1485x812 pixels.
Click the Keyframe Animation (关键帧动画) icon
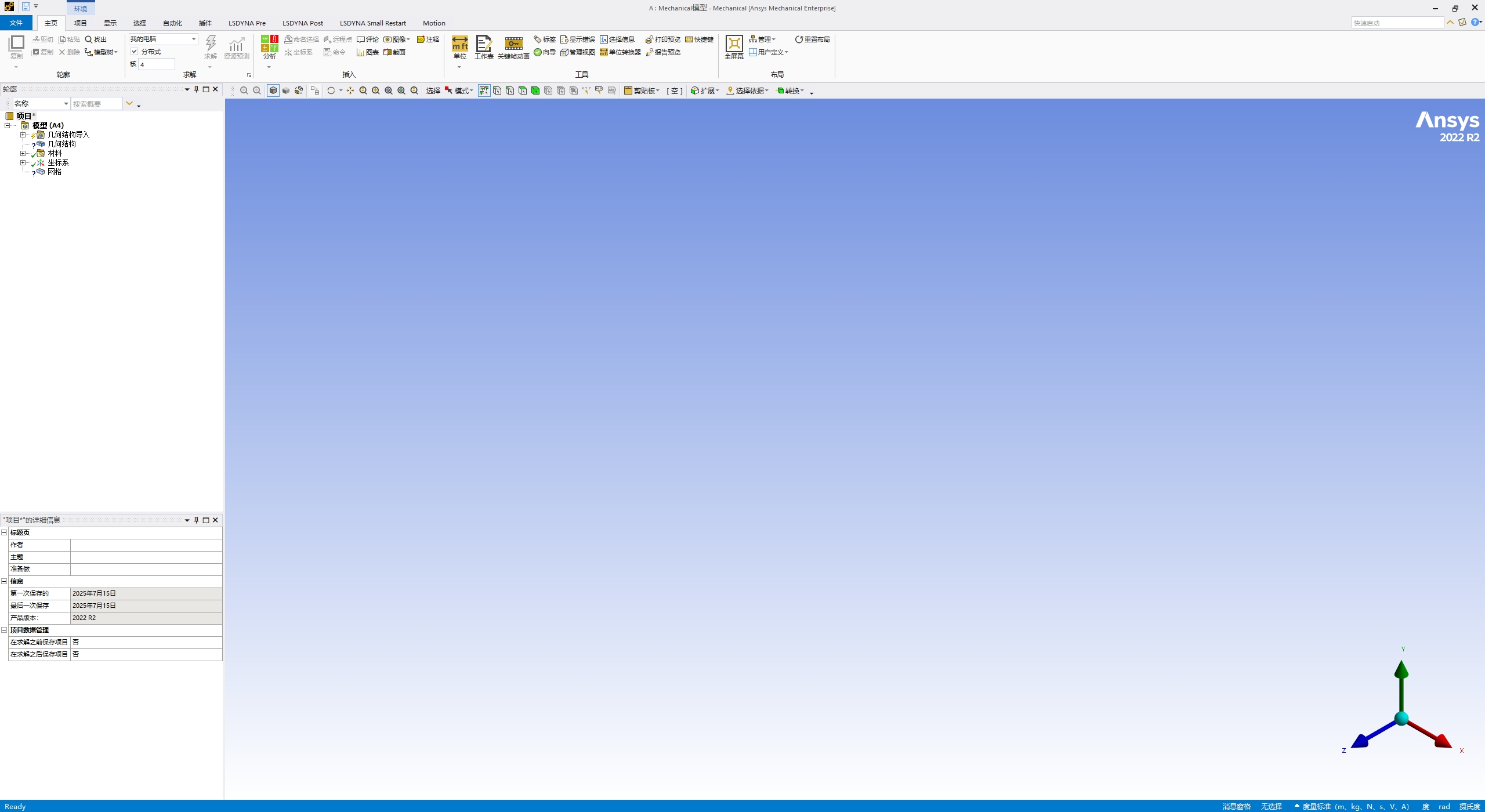[x=513, y=44]
